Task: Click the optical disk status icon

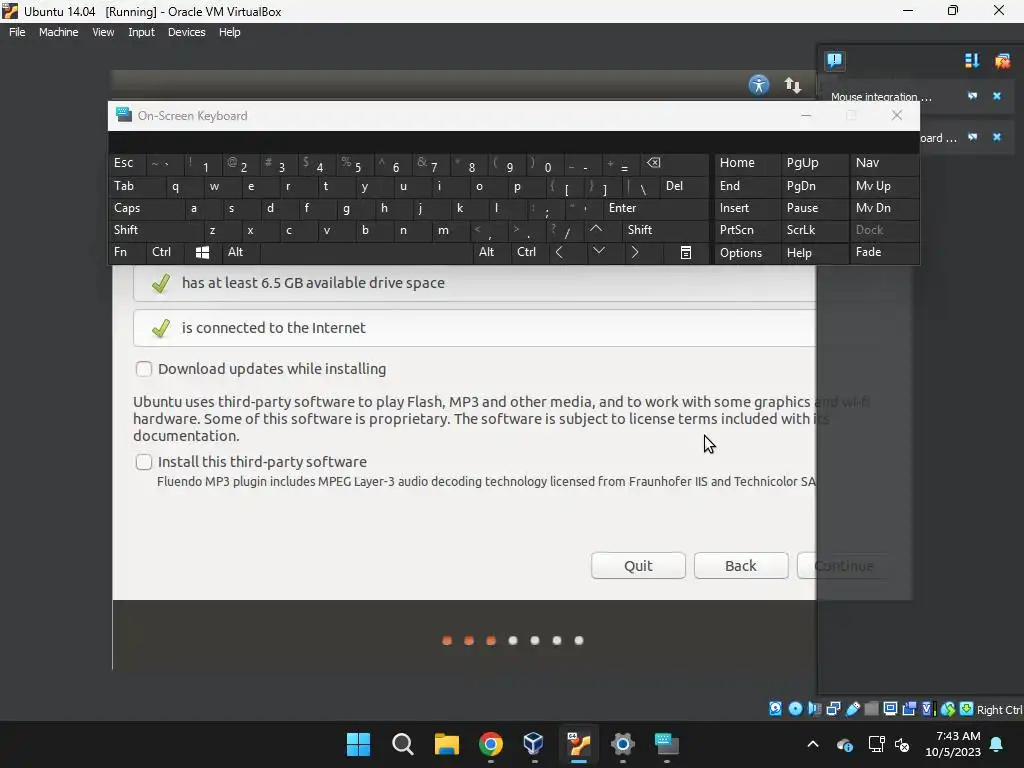Action: (795, 709)
